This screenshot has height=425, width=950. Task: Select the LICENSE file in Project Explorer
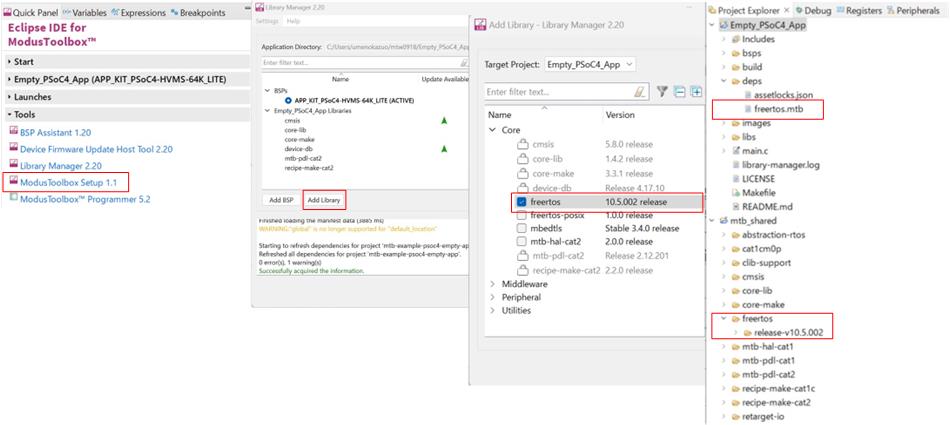[x=759, y=179]
